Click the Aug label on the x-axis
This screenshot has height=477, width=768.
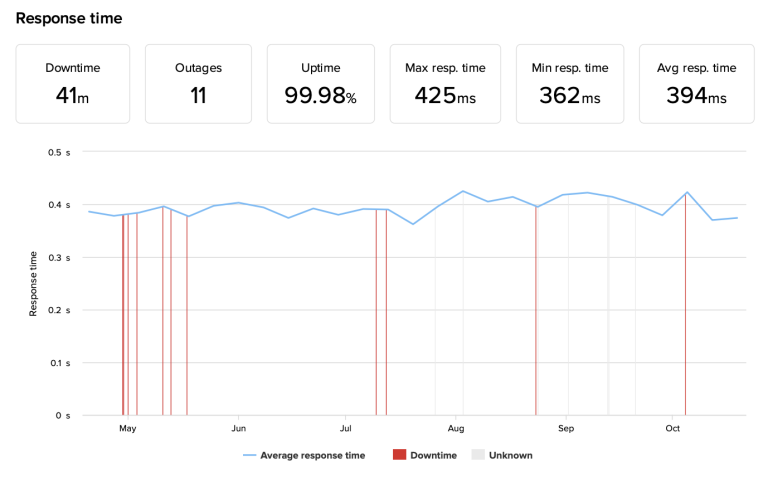(456, 429)
